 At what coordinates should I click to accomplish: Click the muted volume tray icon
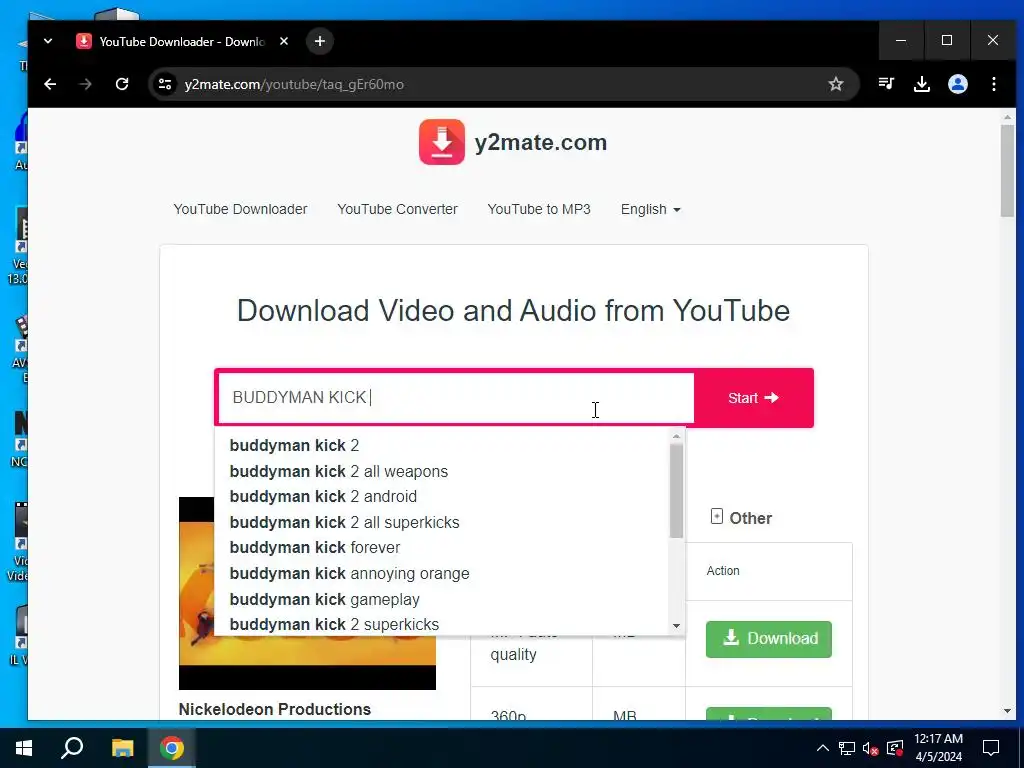(x=871, y=748)
